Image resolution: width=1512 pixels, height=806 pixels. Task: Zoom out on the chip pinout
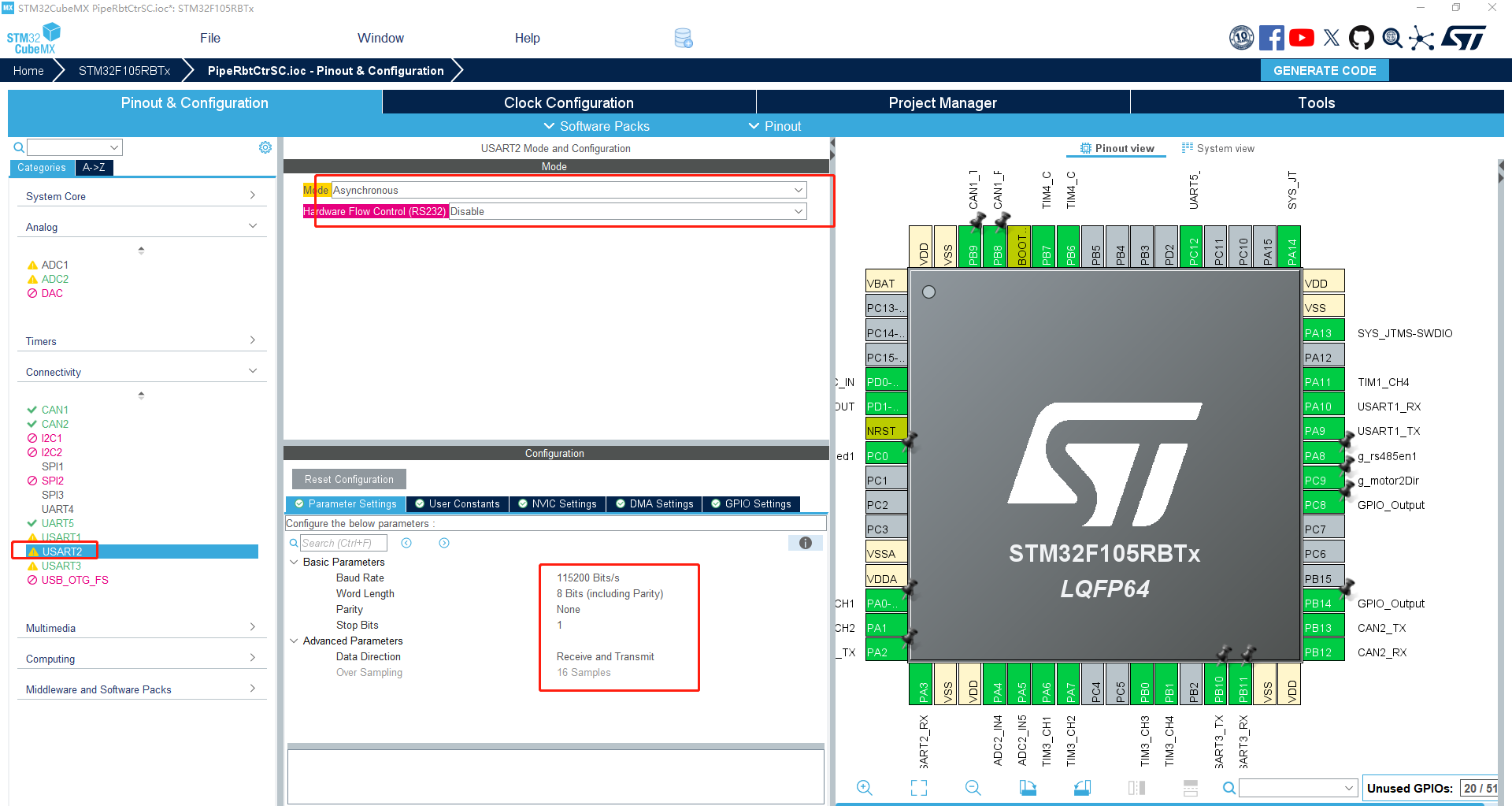(x=973, y=788)
